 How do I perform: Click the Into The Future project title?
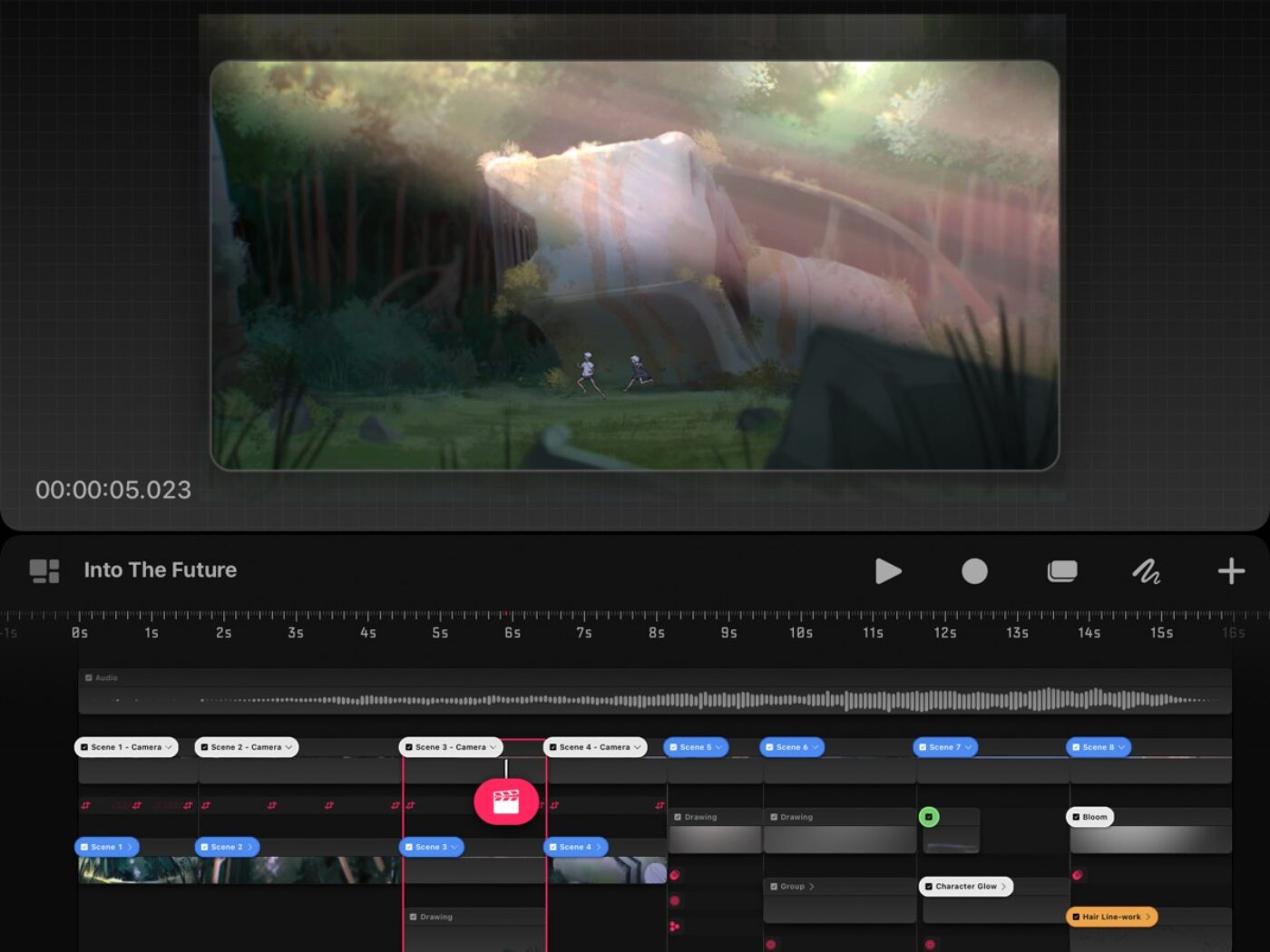161,569
